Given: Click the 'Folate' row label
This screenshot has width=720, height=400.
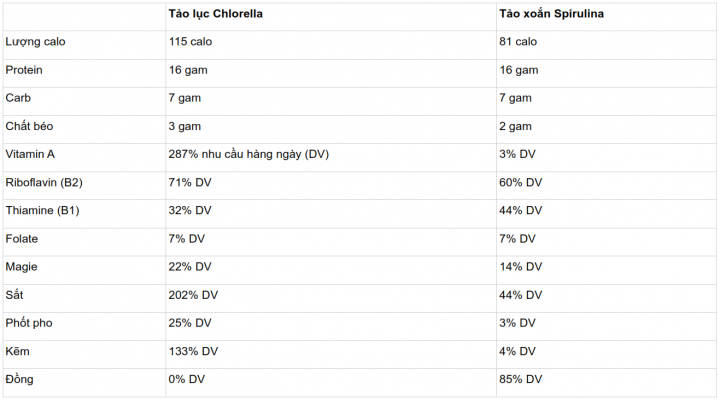Looking at the screenshot, I should (22, 239).
